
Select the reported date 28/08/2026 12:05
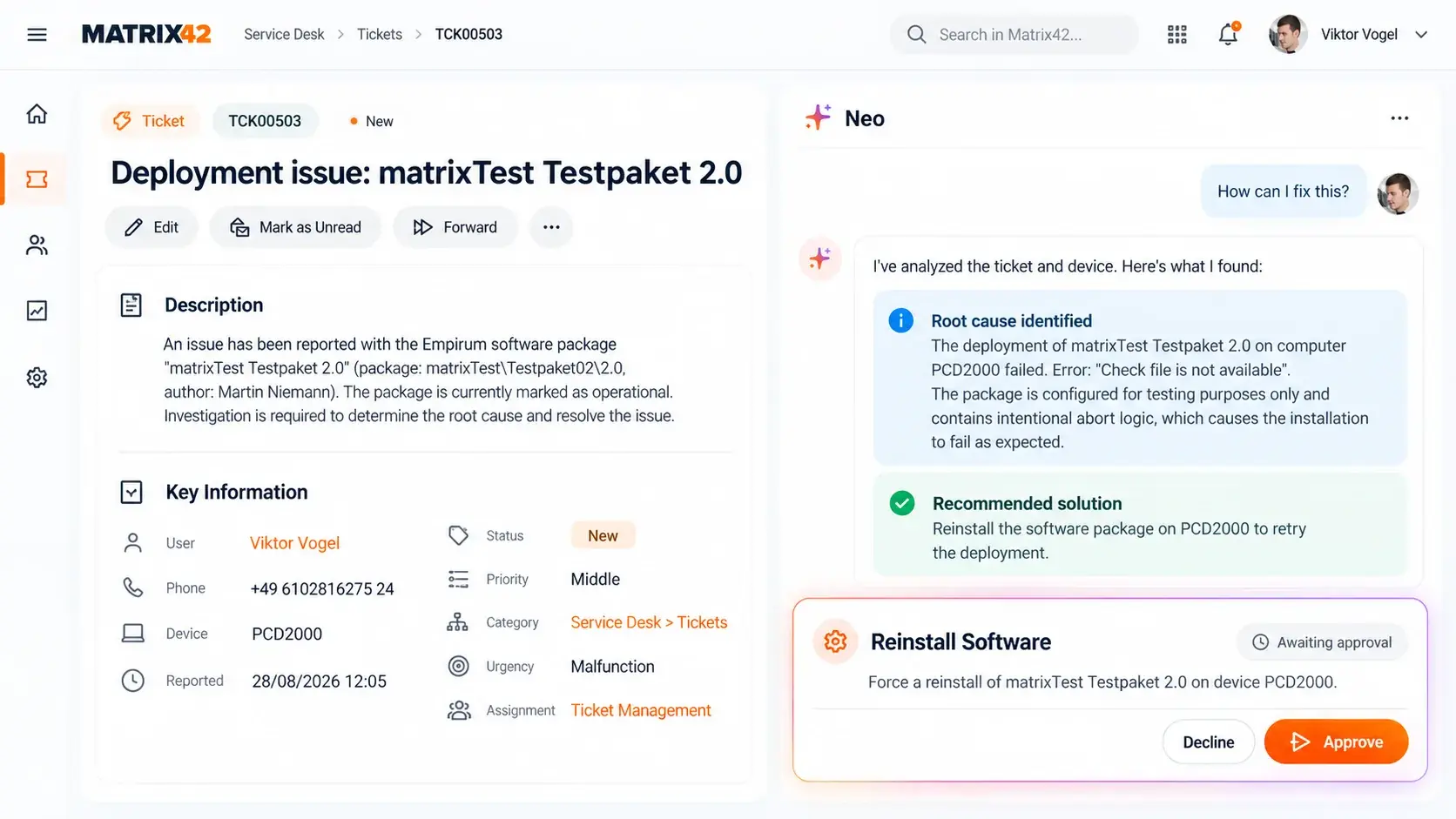pos(319,681)
